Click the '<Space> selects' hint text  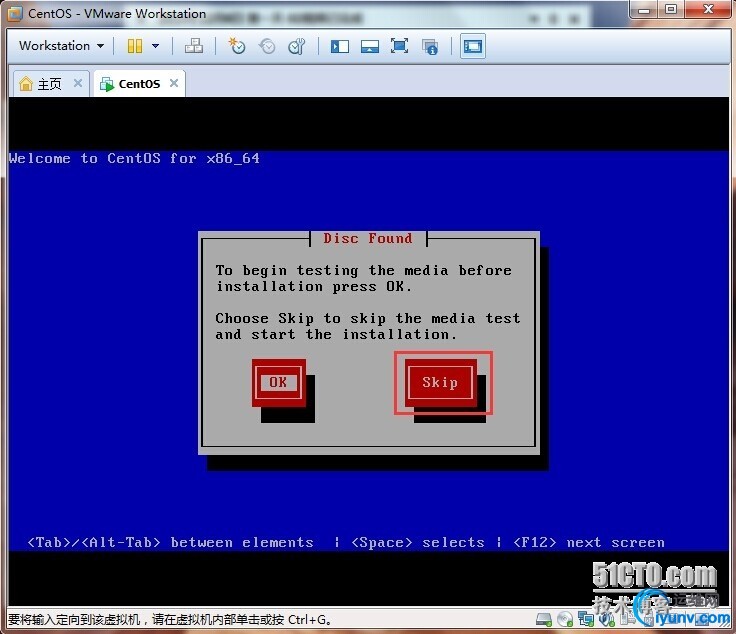[417, 542]
